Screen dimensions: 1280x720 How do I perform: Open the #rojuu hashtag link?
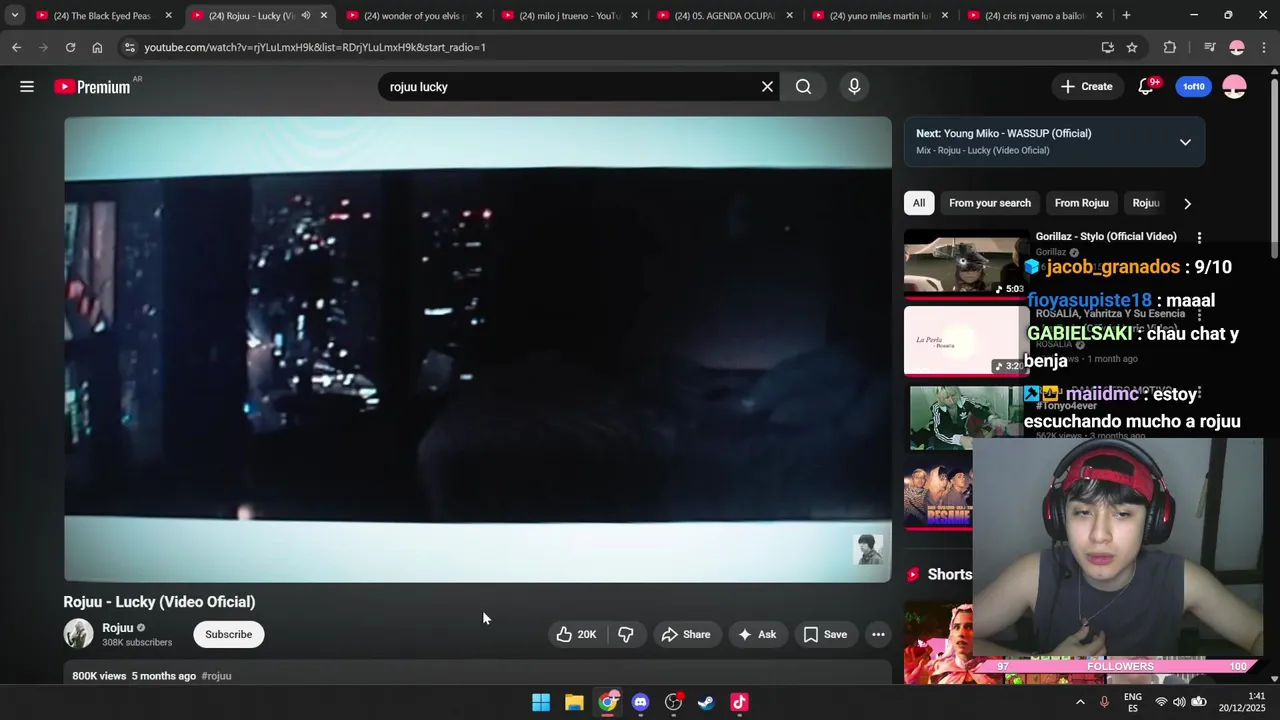click(x=216, y=676)
